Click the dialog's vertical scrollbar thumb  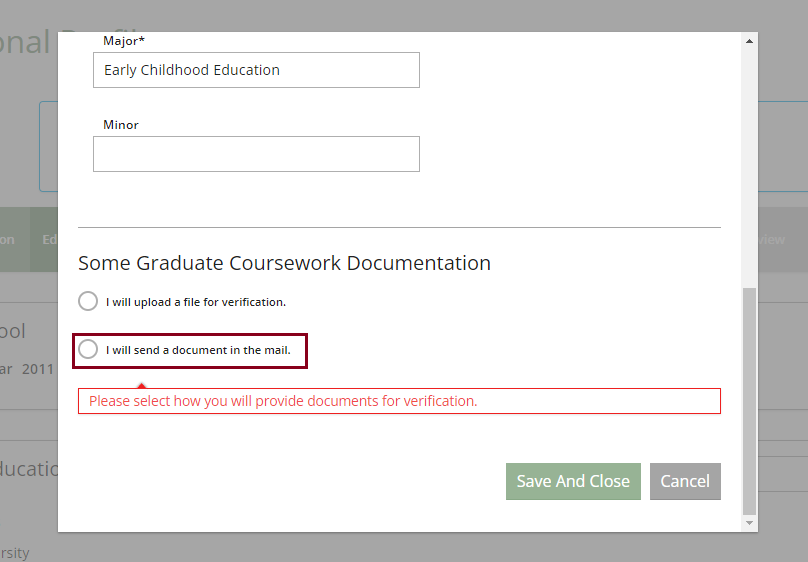coord(749,400)
